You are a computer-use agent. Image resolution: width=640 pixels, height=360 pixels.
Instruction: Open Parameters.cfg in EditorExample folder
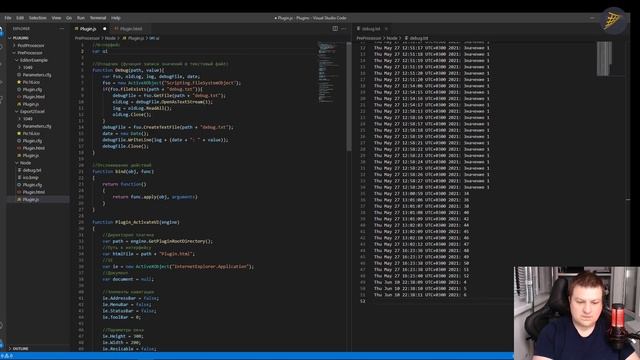[x=37, y=75]
